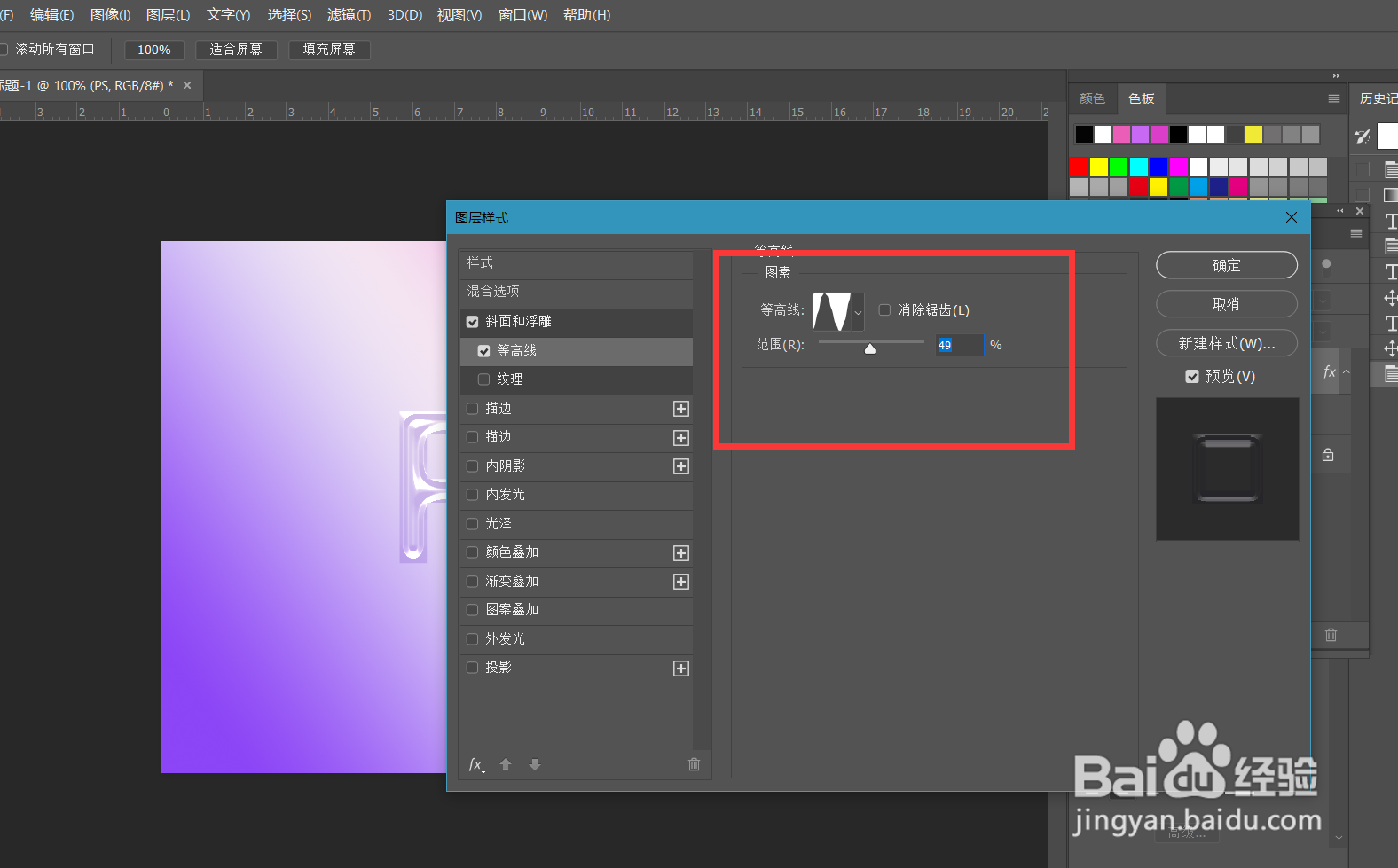
Task: Pick the red swatch in 色板 panel
Action: click(x=1079, y=167)
